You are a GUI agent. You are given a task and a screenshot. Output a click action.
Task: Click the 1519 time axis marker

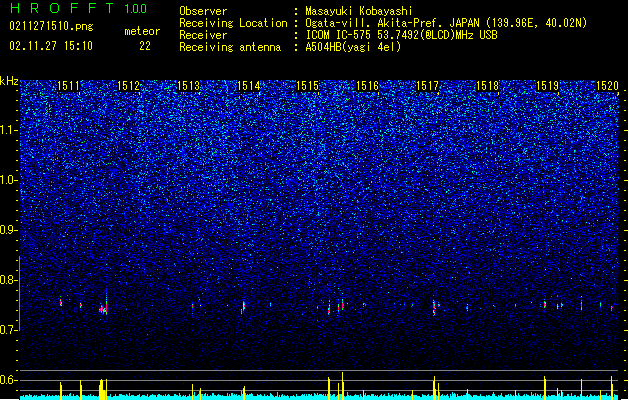tap(548, 86)
